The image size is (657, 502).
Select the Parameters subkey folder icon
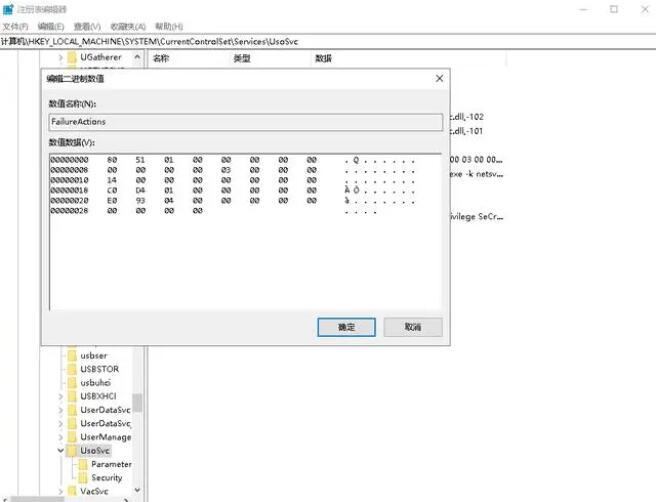(83, 464)
